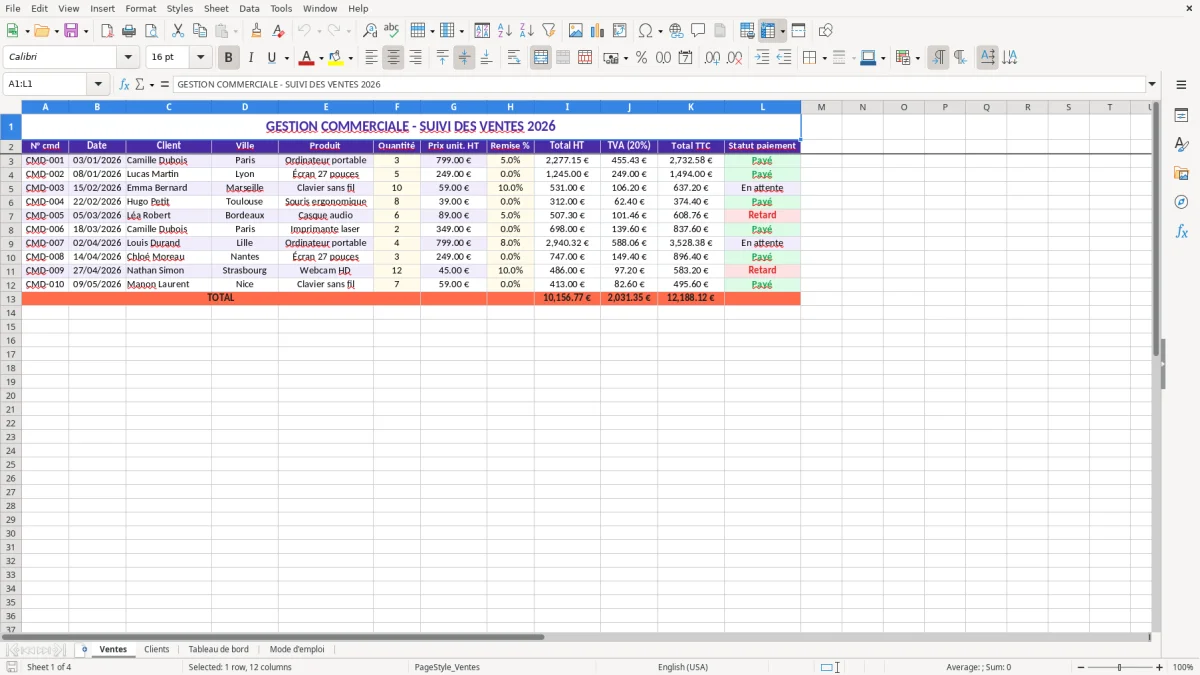Open the sidebar Gallery panel
The image size is (1200, 675).
(x=1181, y=173)
